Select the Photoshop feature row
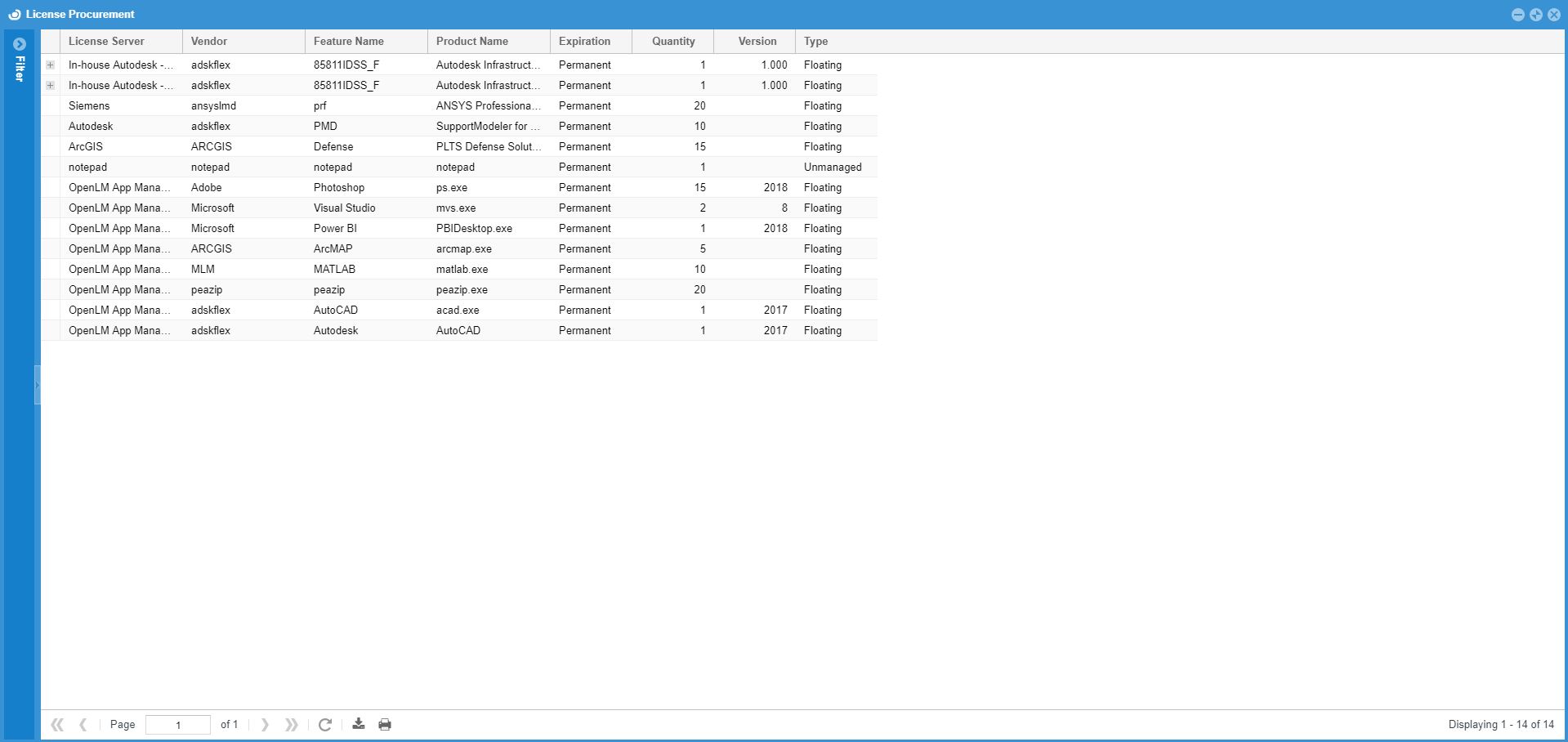The image size is (1568, 742). tap(339, 187)
